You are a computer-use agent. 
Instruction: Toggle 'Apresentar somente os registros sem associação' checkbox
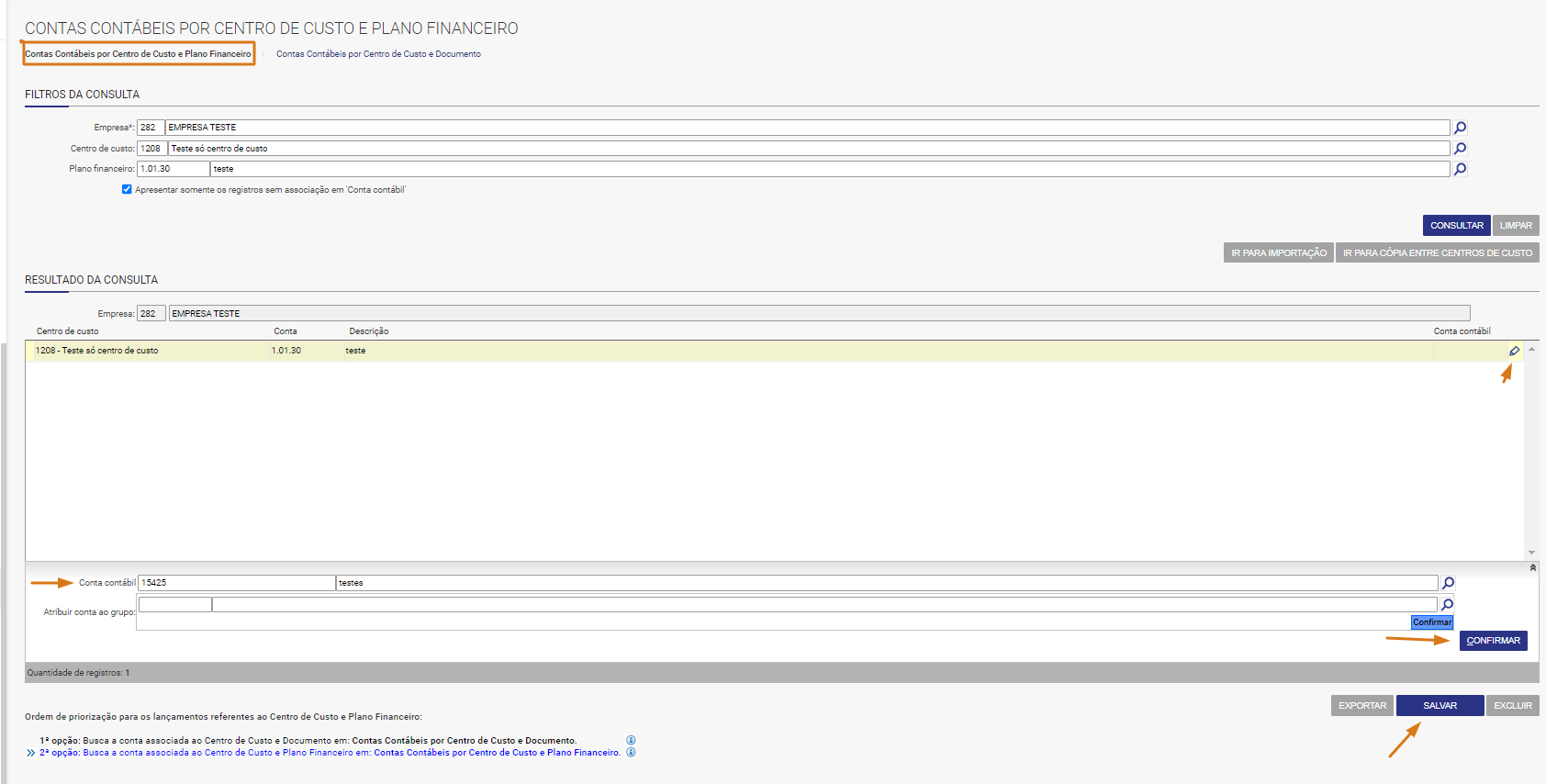[127, 189]
